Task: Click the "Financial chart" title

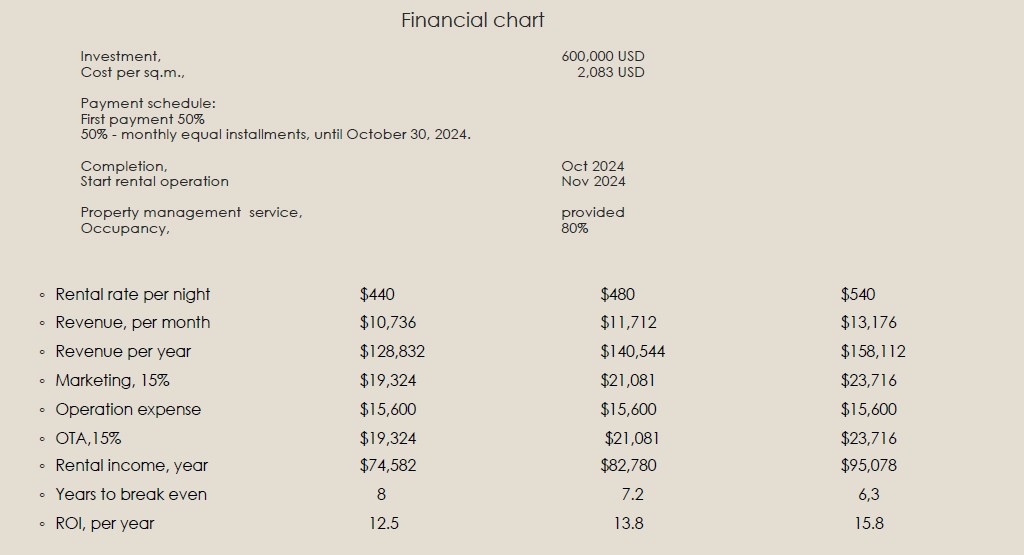Action: (x=472, y=20)
